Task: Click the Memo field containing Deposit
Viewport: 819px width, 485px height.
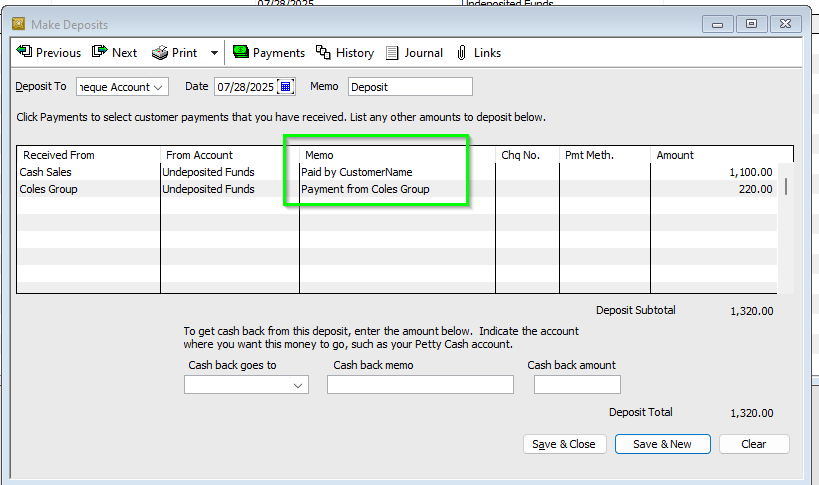Action: (410, 87)
